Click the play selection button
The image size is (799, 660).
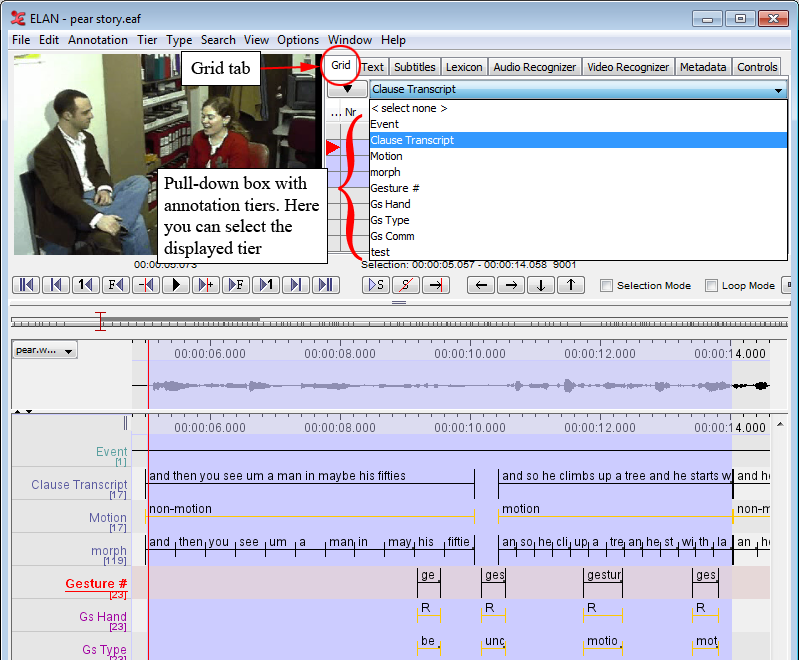(x=376, y=285)
